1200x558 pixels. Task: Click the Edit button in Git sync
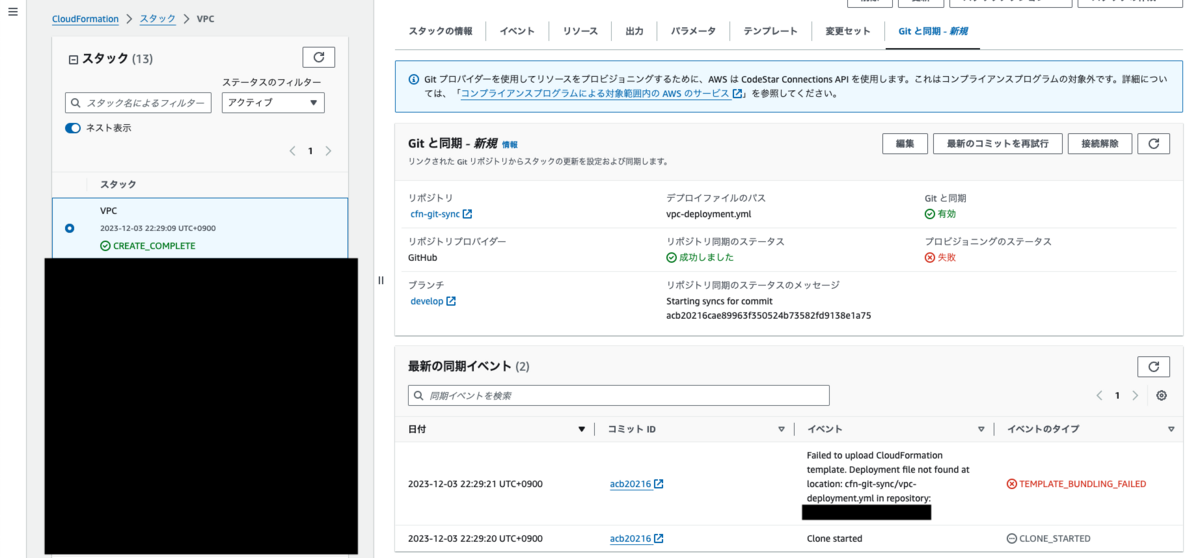[905, 144]
